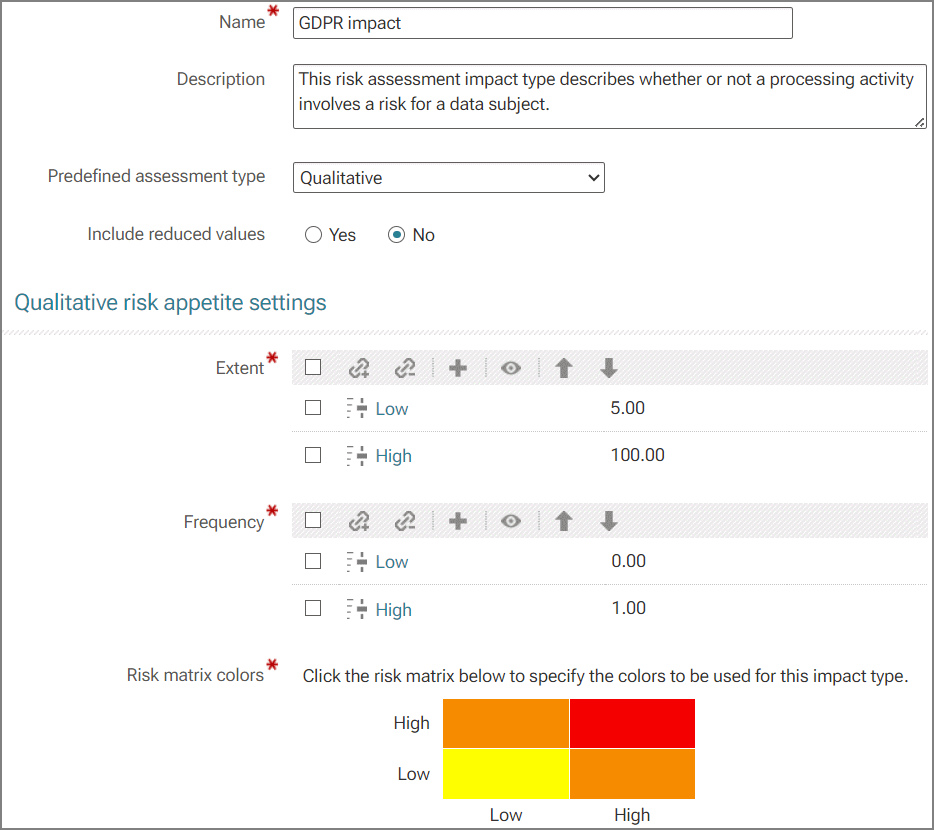Move Frequency item down with arrow icon
934x830 pixels.
tap(609, 521)
